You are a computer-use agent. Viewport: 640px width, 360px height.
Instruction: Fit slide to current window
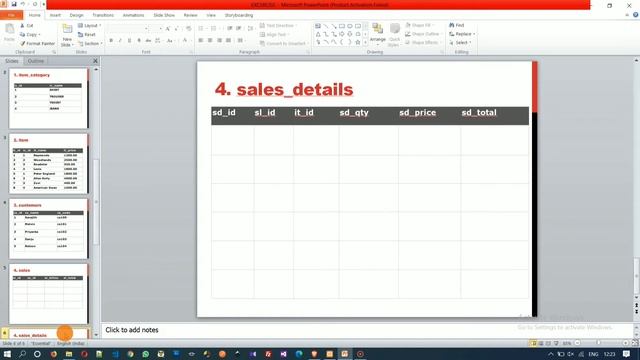[635, 343]
